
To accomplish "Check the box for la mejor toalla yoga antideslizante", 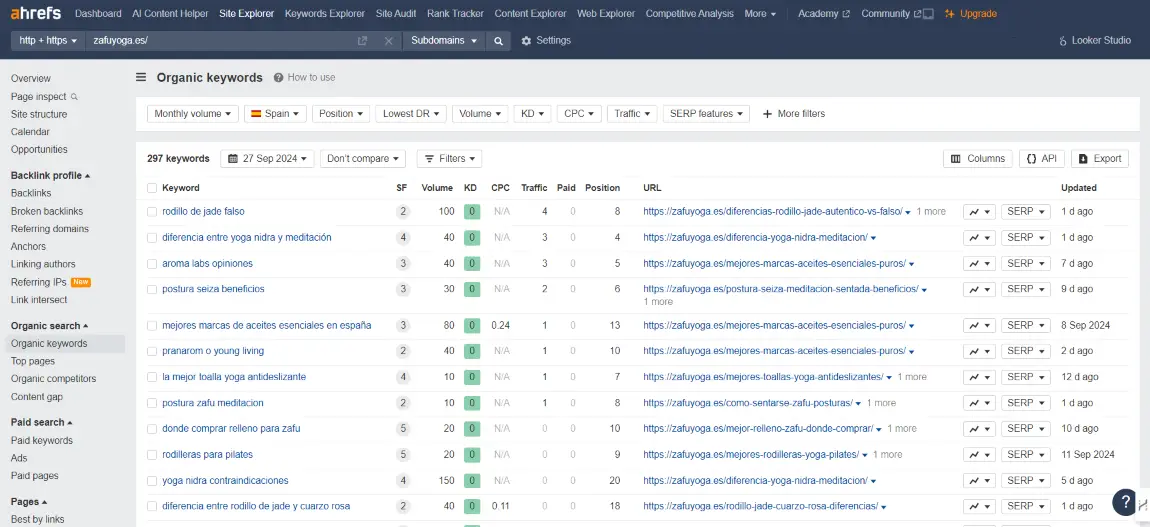I will click(152, 377).
